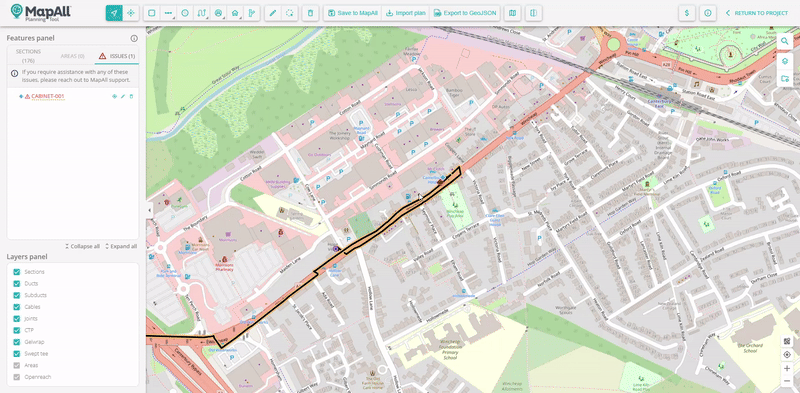Viewport: 800px width, 393px height.
Task: Zoom in on the map
Action: tap(787, 368)
